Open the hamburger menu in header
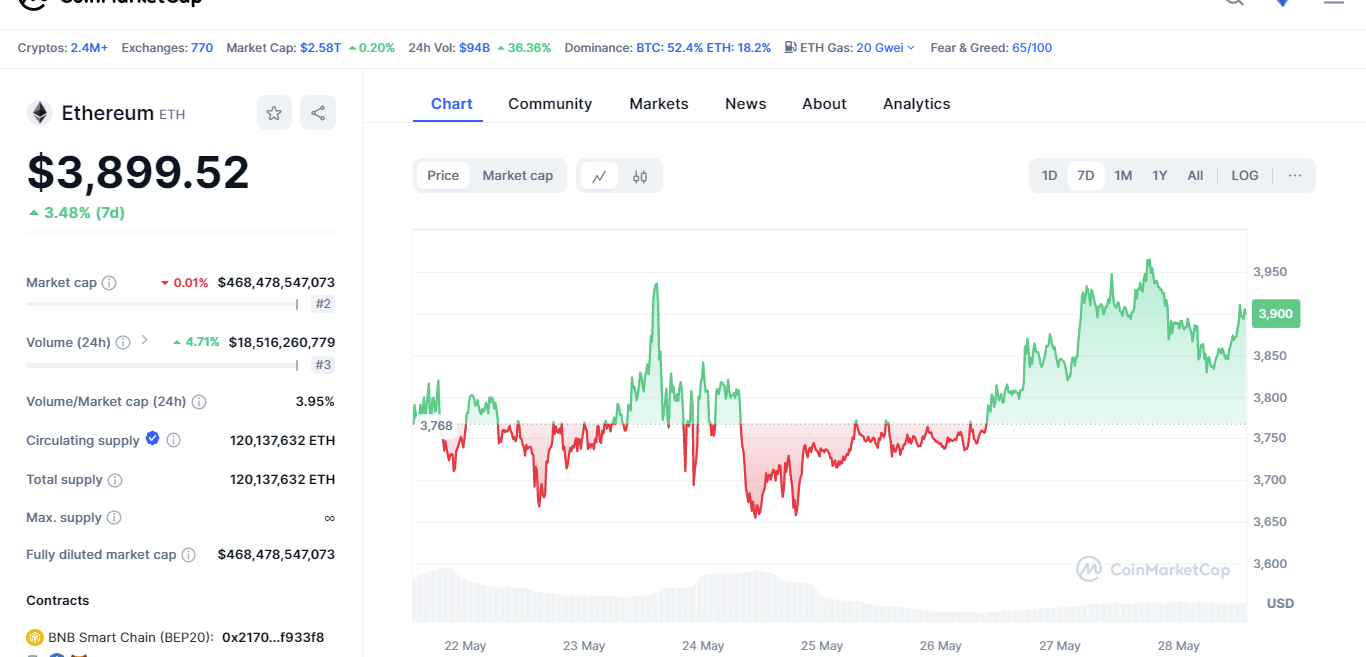This screenshot has height=657, width=1366. click(x=1334, y=2)
